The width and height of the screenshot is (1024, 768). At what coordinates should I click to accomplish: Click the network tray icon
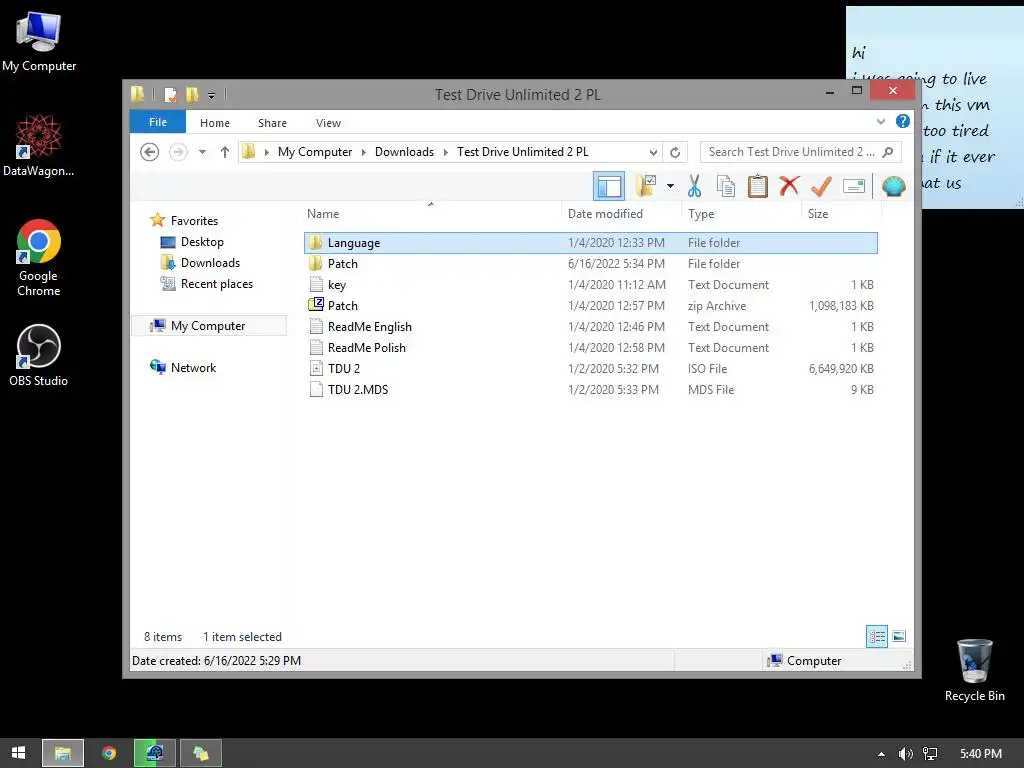[930, 754]
